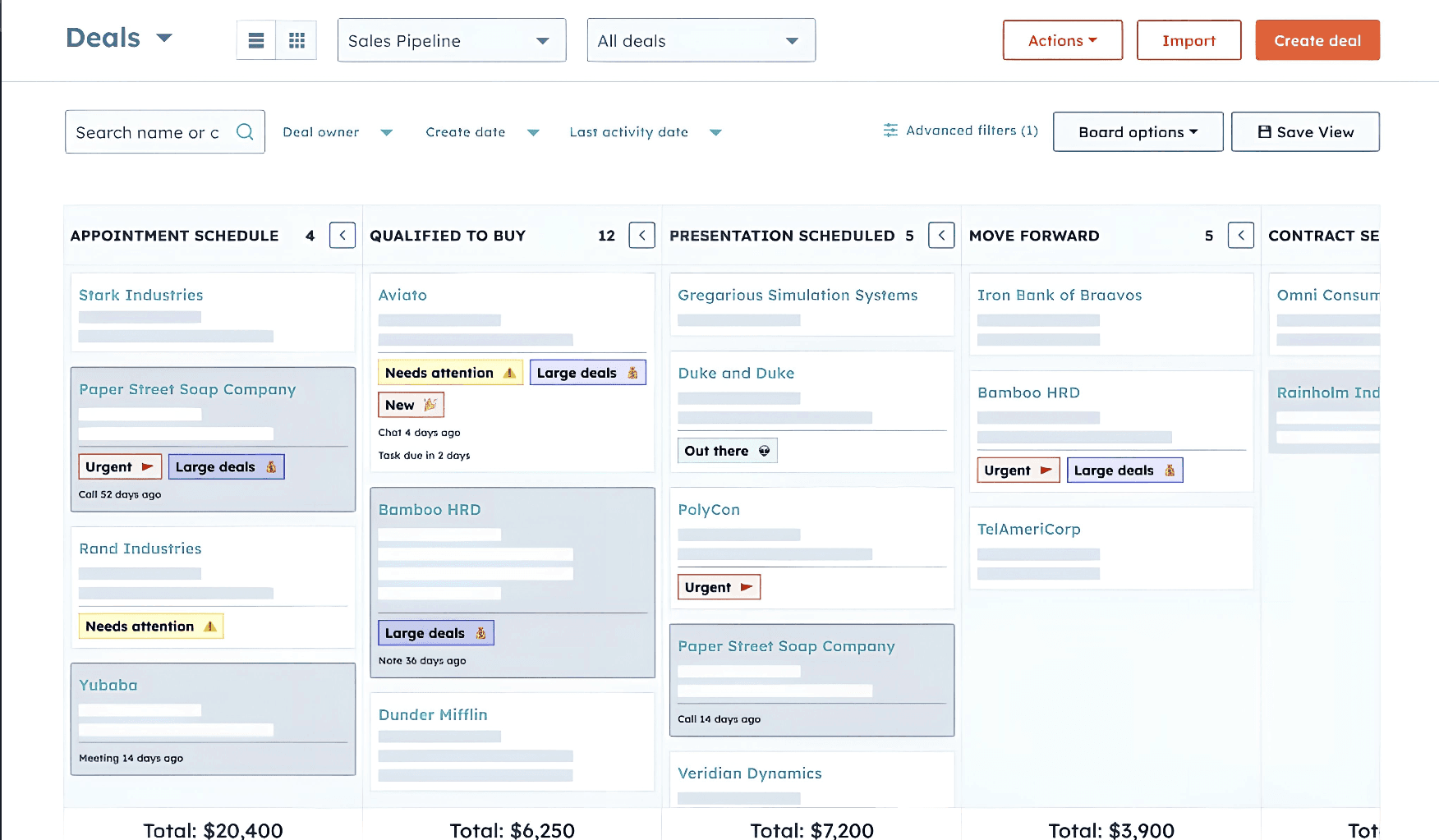Click 'Total: $7,200' column total
The width and height of the screenshot is (1439, 840).
click(811, 830)
